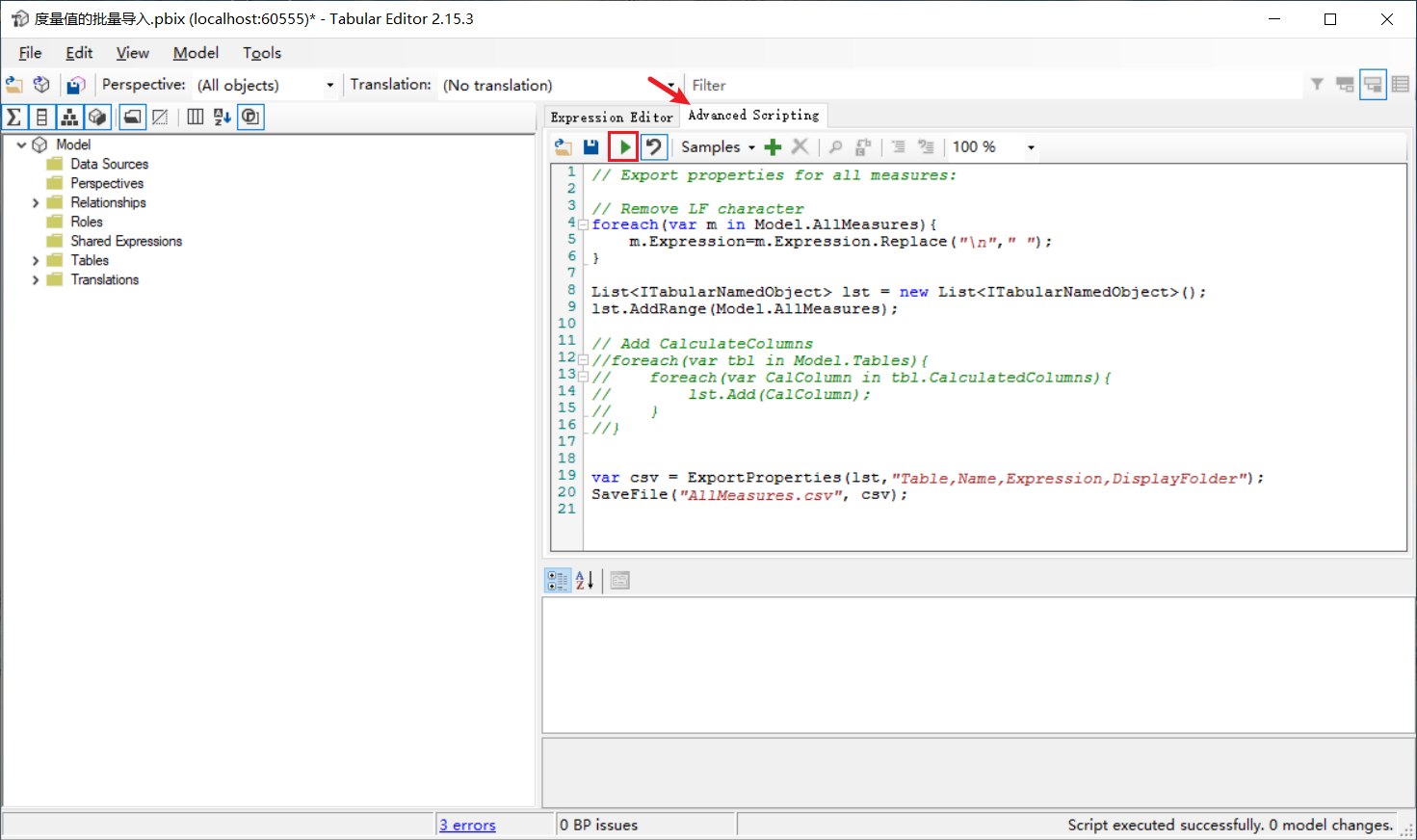Toggle the show hierarchies button

69,118
